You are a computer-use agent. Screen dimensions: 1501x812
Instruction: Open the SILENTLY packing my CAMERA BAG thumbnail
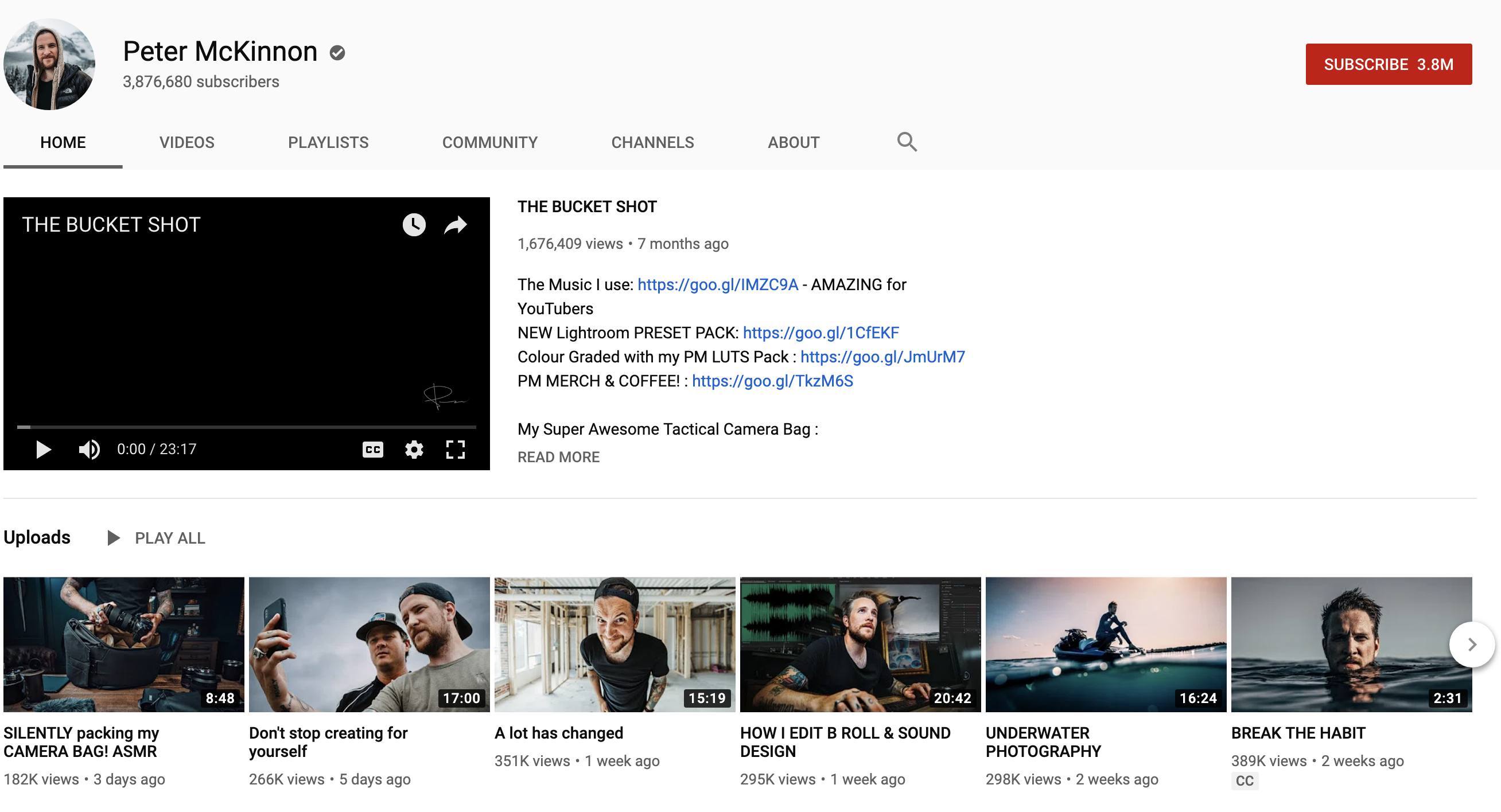(123, 645)
